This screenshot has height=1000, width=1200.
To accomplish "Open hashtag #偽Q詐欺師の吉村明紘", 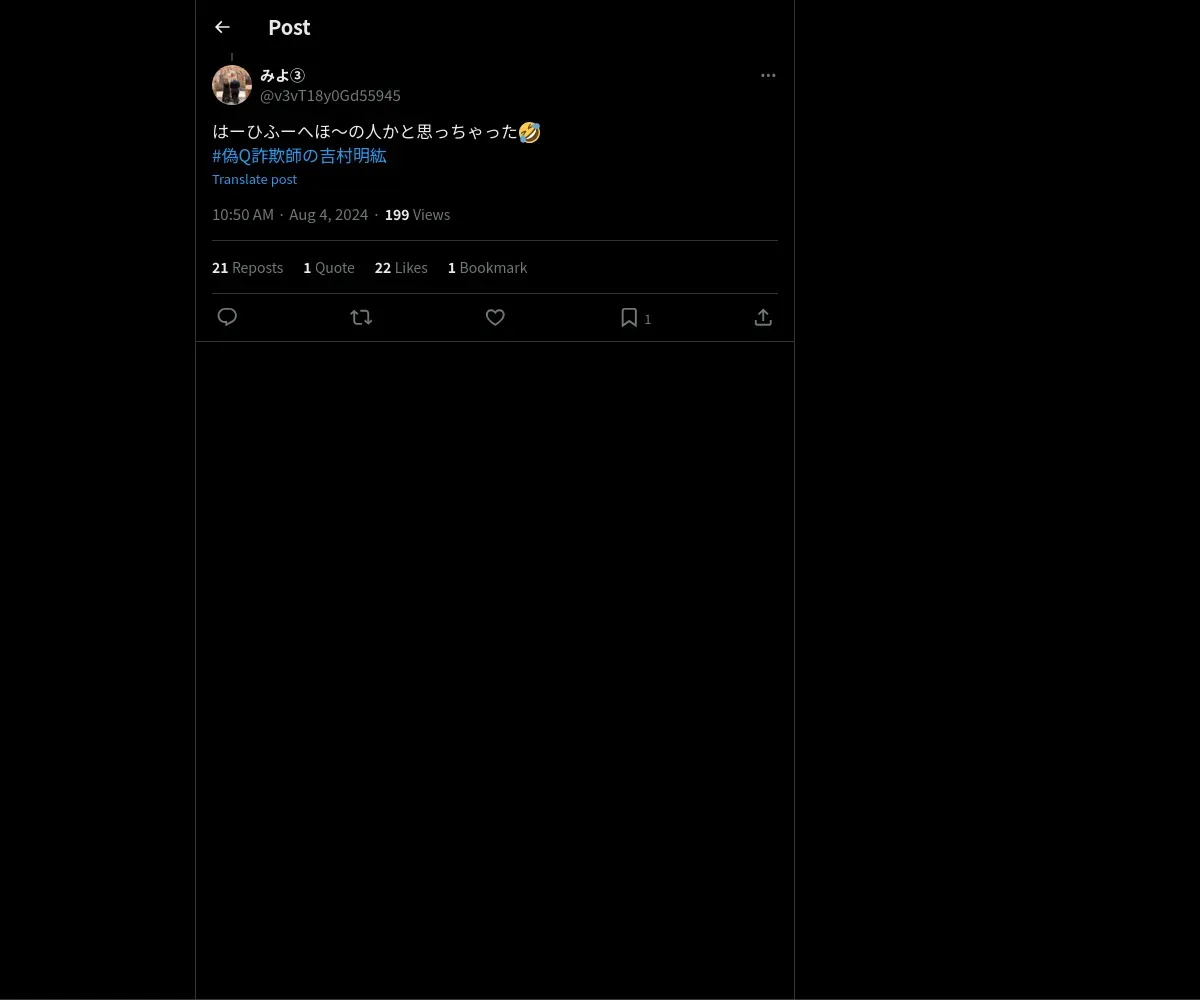I will pyautogui.click(x=299, y=155).
